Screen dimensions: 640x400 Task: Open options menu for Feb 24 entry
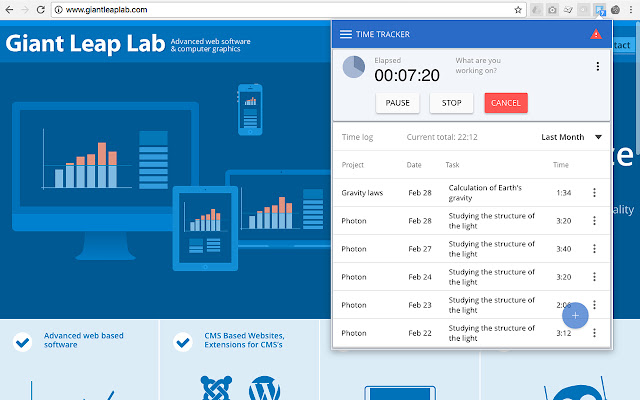[x=594, y=277]
